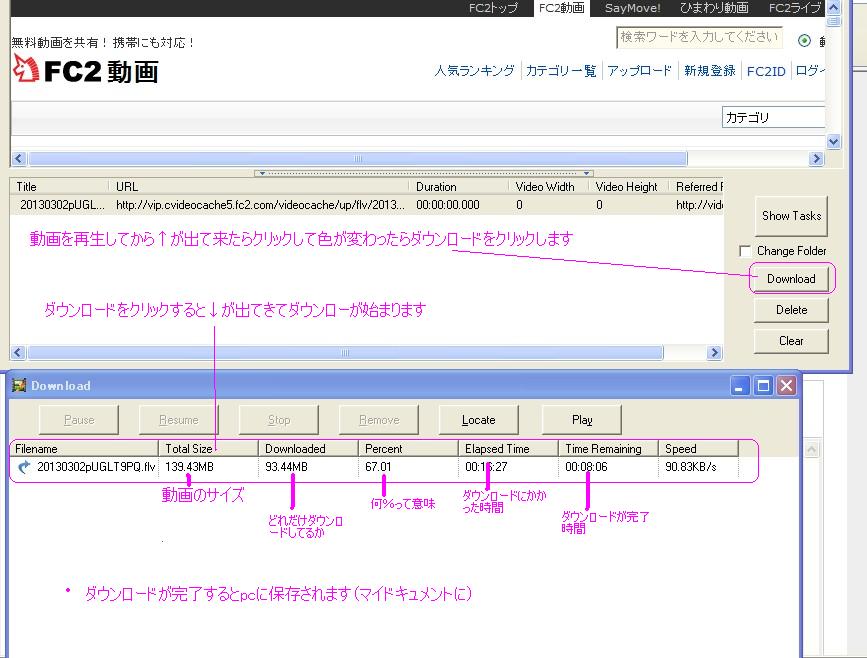Open the 新規登録 link
Image resolution: width=867 pixels, height=658 pixels.
pyautogui.click(x=709, y=71)
